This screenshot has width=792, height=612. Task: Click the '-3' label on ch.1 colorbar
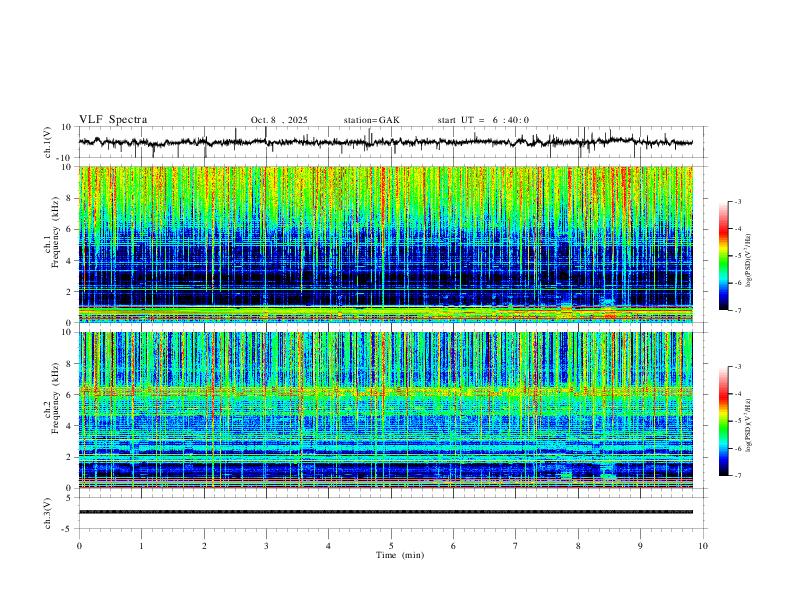point(738,202)
